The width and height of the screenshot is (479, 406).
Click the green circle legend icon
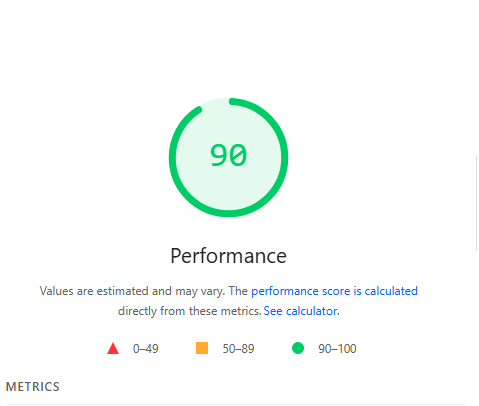[298, 348]
